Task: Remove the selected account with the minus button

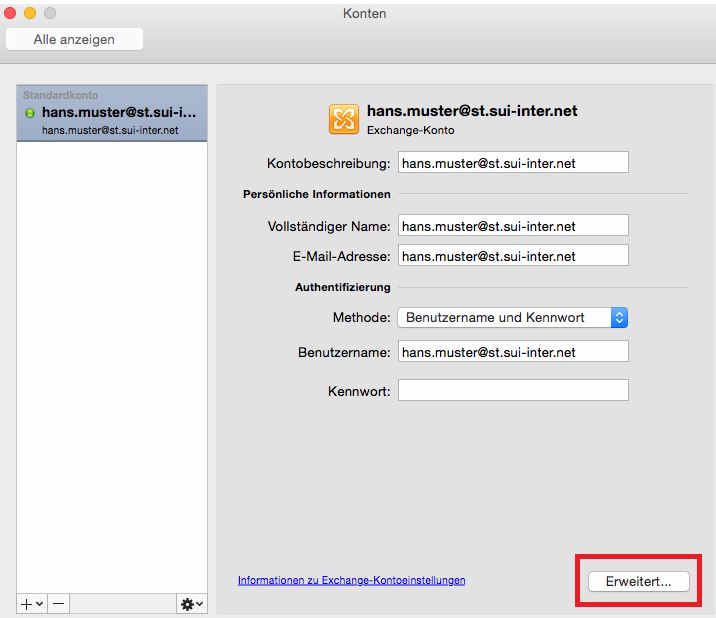Action: tap(58, 604)
